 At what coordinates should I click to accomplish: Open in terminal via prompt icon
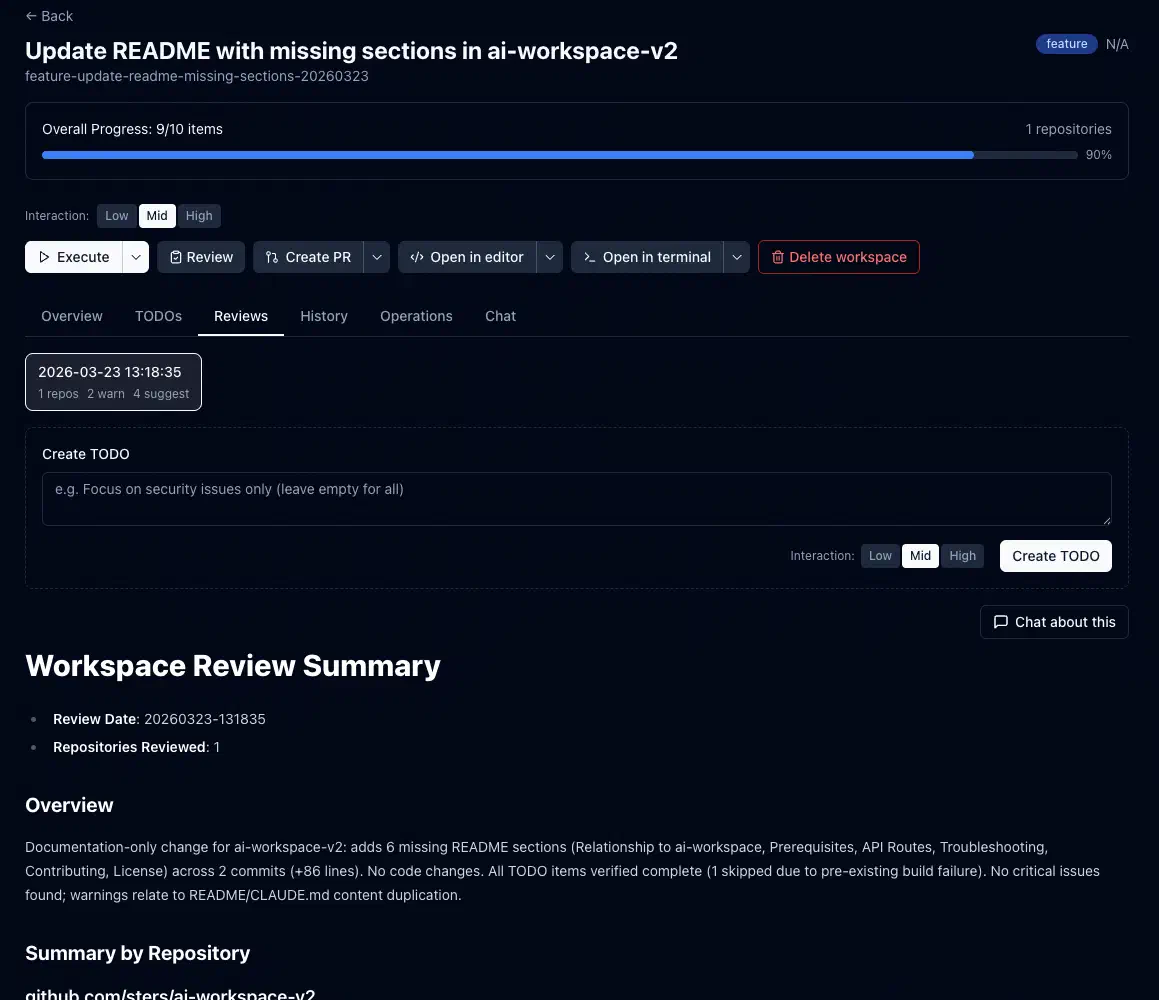point(590,257)
